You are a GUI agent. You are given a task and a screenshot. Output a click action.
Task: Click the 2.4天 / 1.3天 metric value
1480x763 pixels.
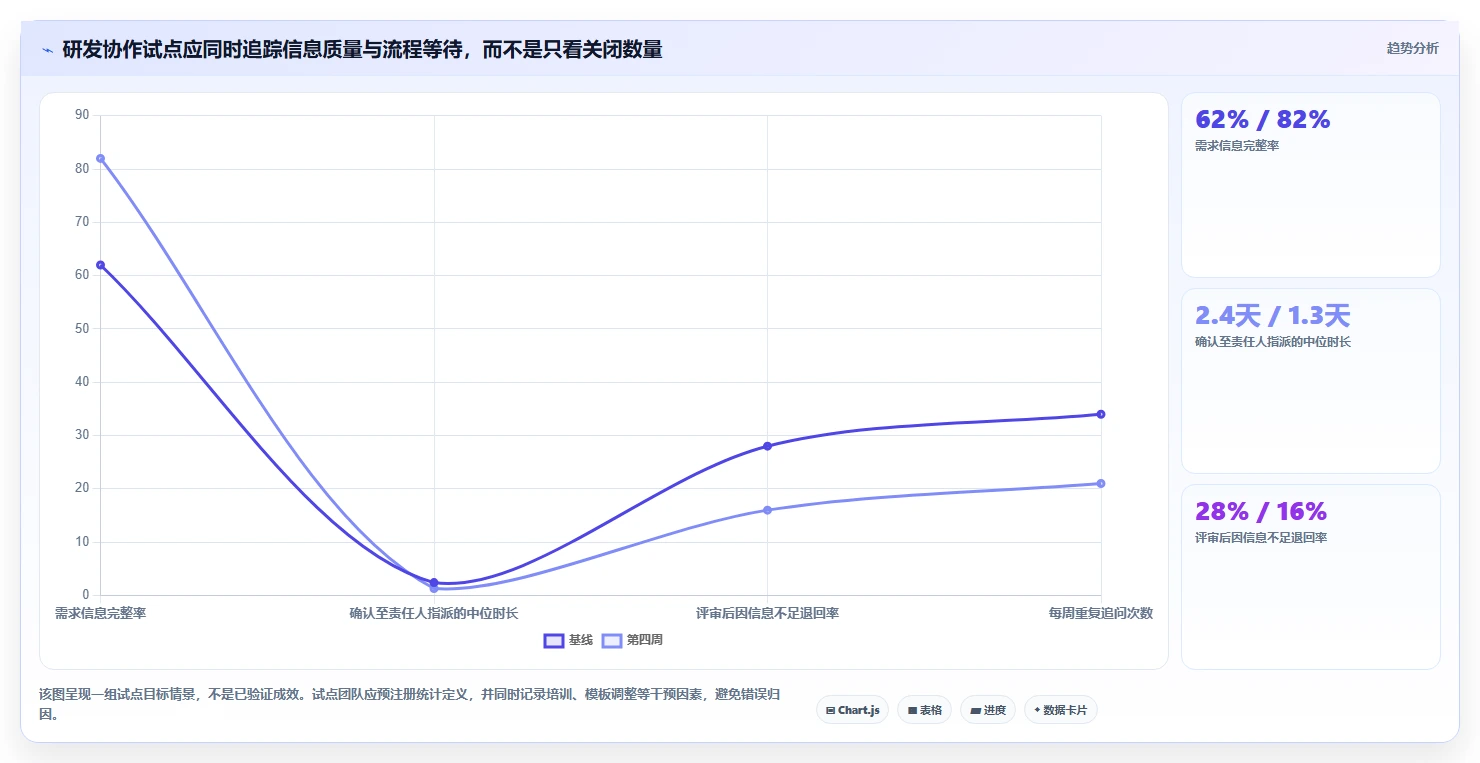point(1273,315)
